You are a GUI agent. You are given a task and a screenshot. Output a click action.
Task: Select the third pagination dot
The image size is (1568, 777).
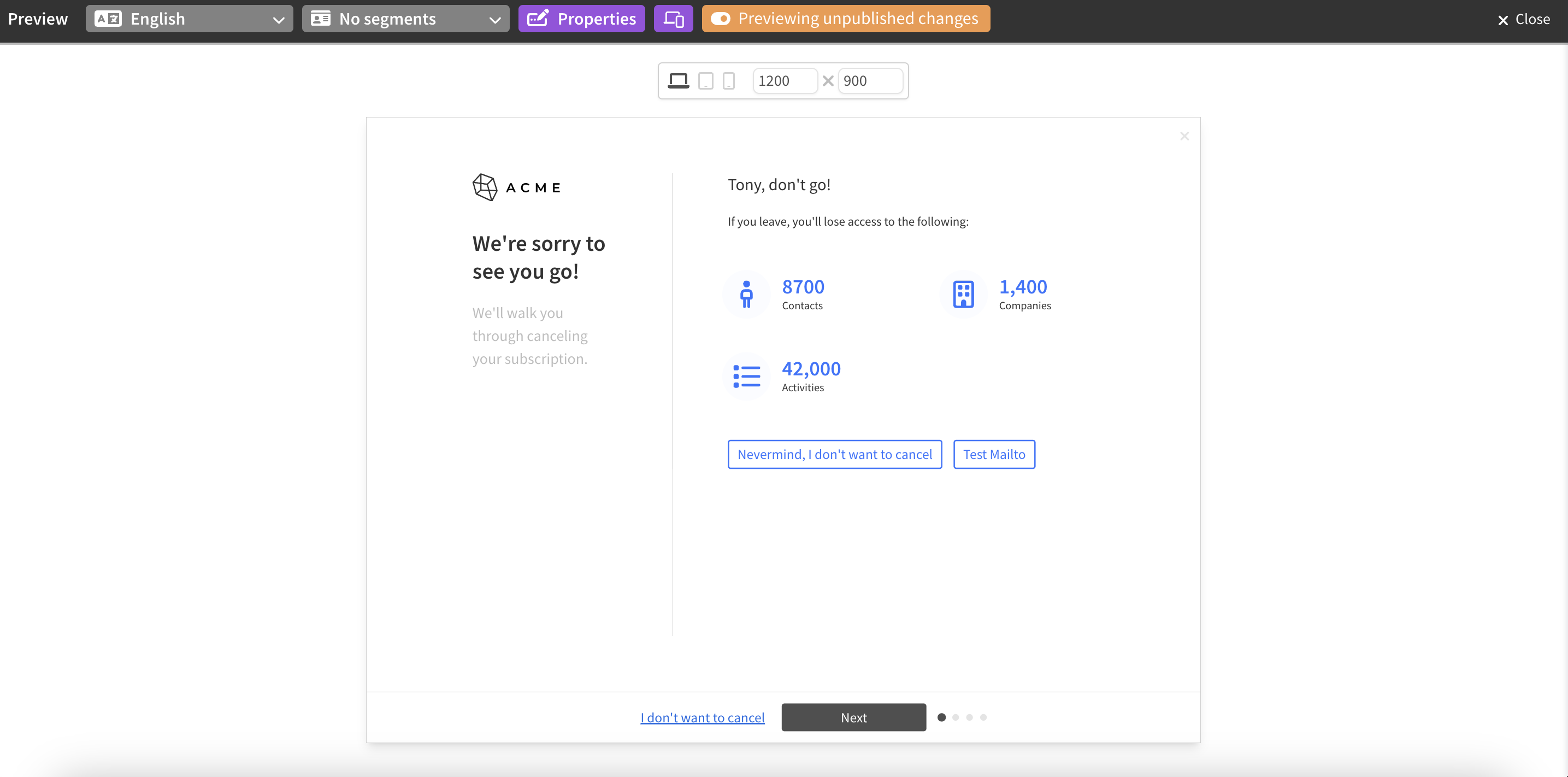[970, 717]
